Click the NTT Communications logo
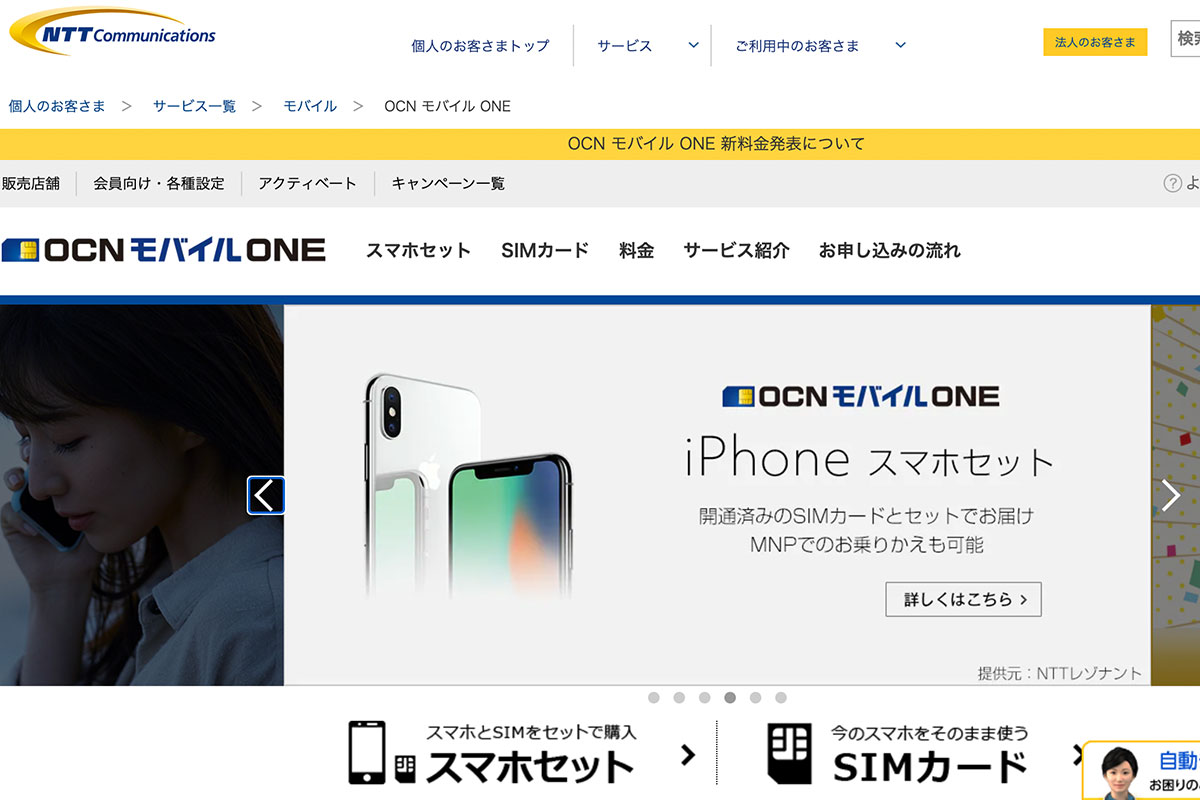Screen dimensions: 1200x800 tap(112, 31)
